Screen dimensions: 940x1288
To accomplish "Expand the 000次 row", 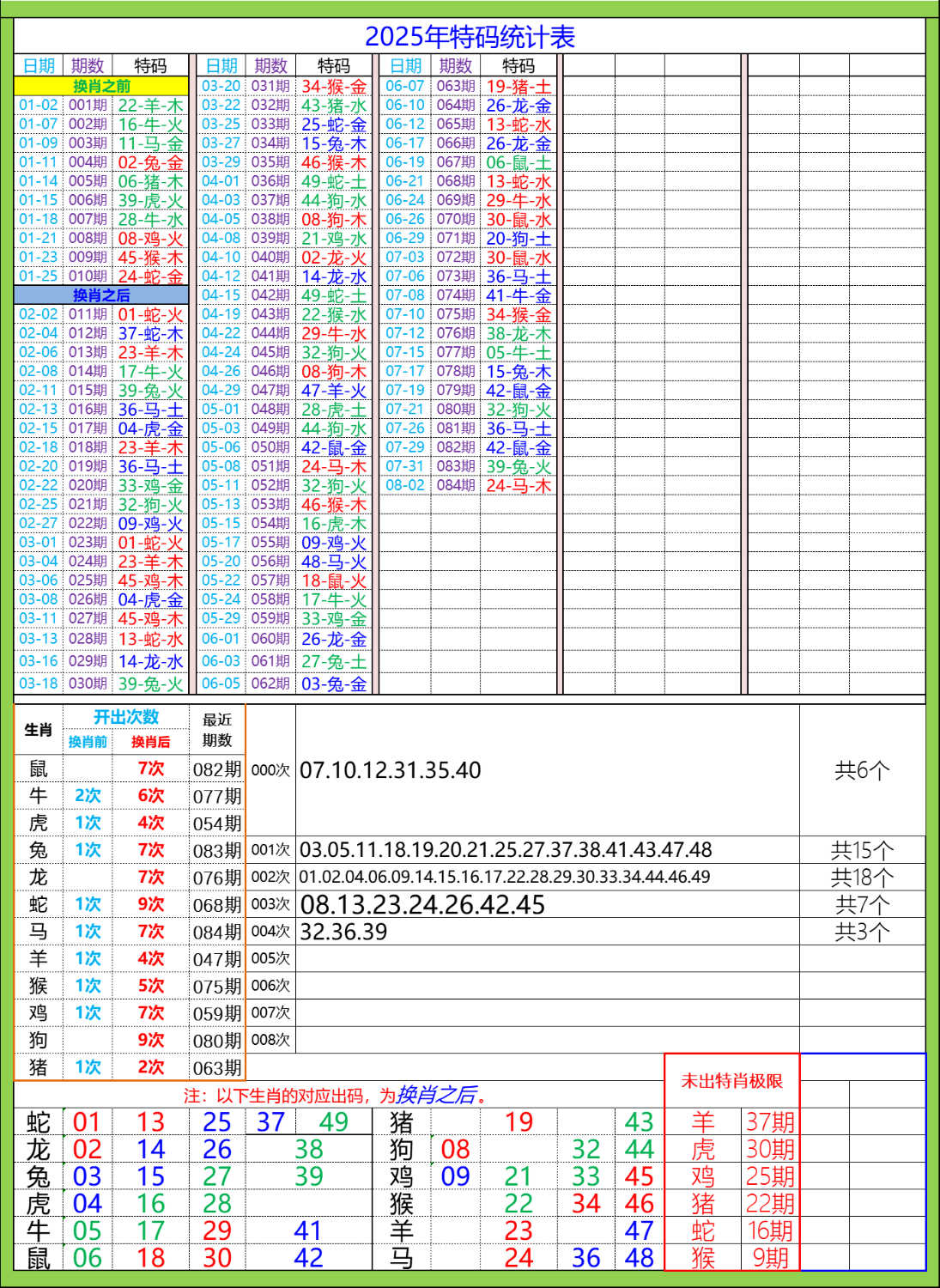I will click(272, 769).
